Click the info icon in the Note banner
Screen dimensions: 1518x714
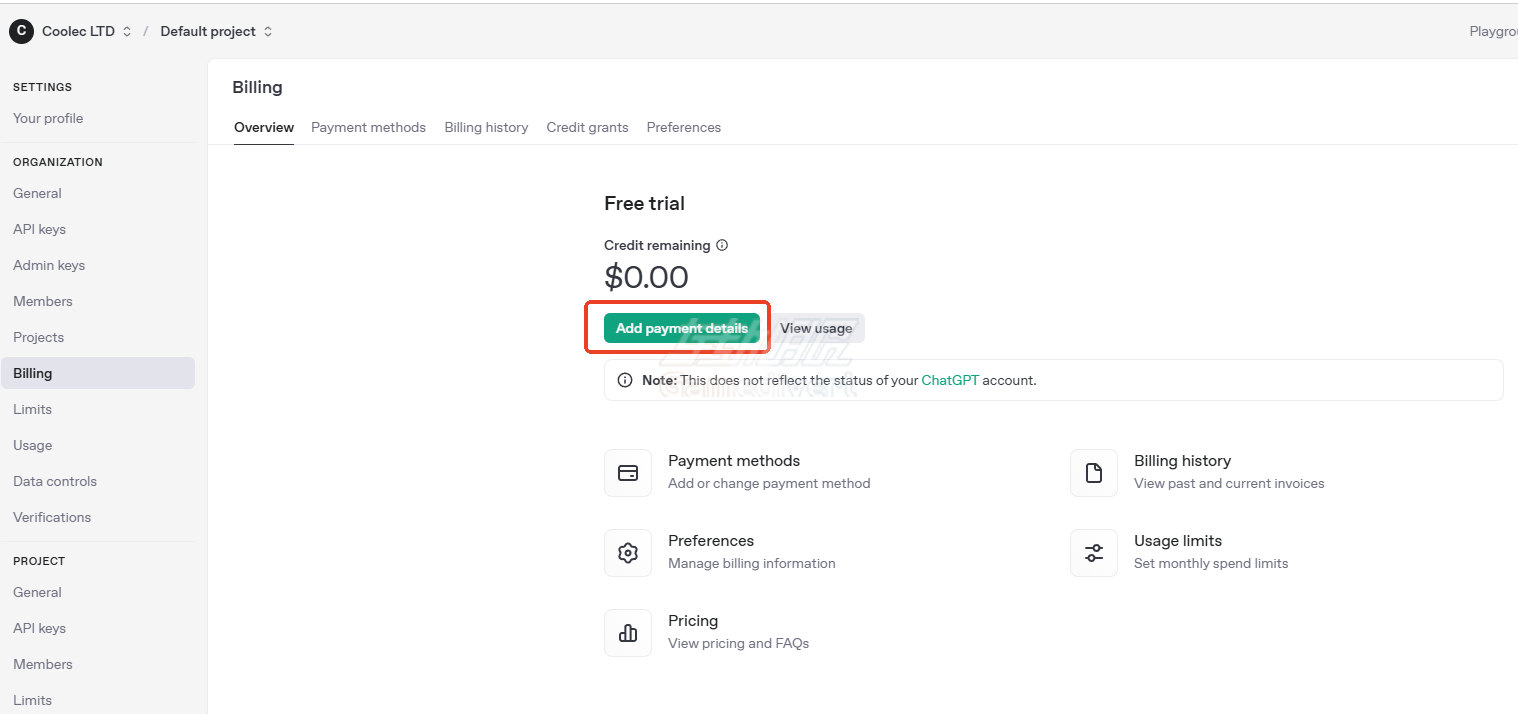coord(625,380)
